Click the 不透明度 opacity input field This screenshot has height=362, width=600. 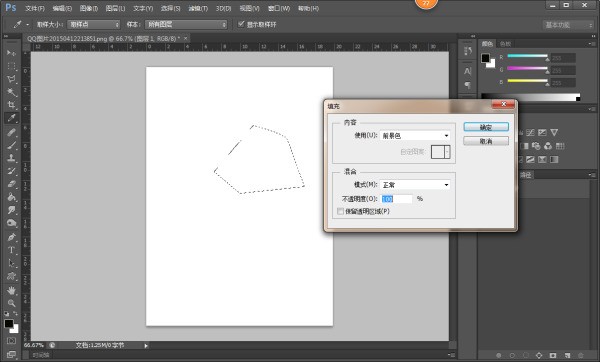coord(397,199)
